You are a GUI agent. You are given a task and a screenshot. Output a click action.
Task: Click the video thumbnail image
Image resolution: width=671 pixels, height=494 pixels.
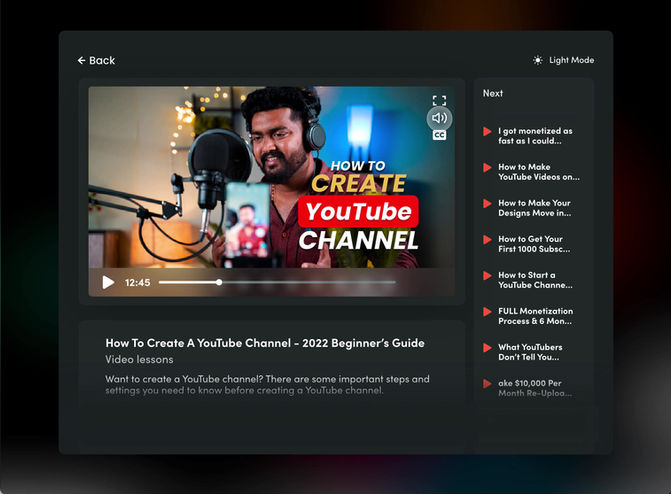(271, 177)
